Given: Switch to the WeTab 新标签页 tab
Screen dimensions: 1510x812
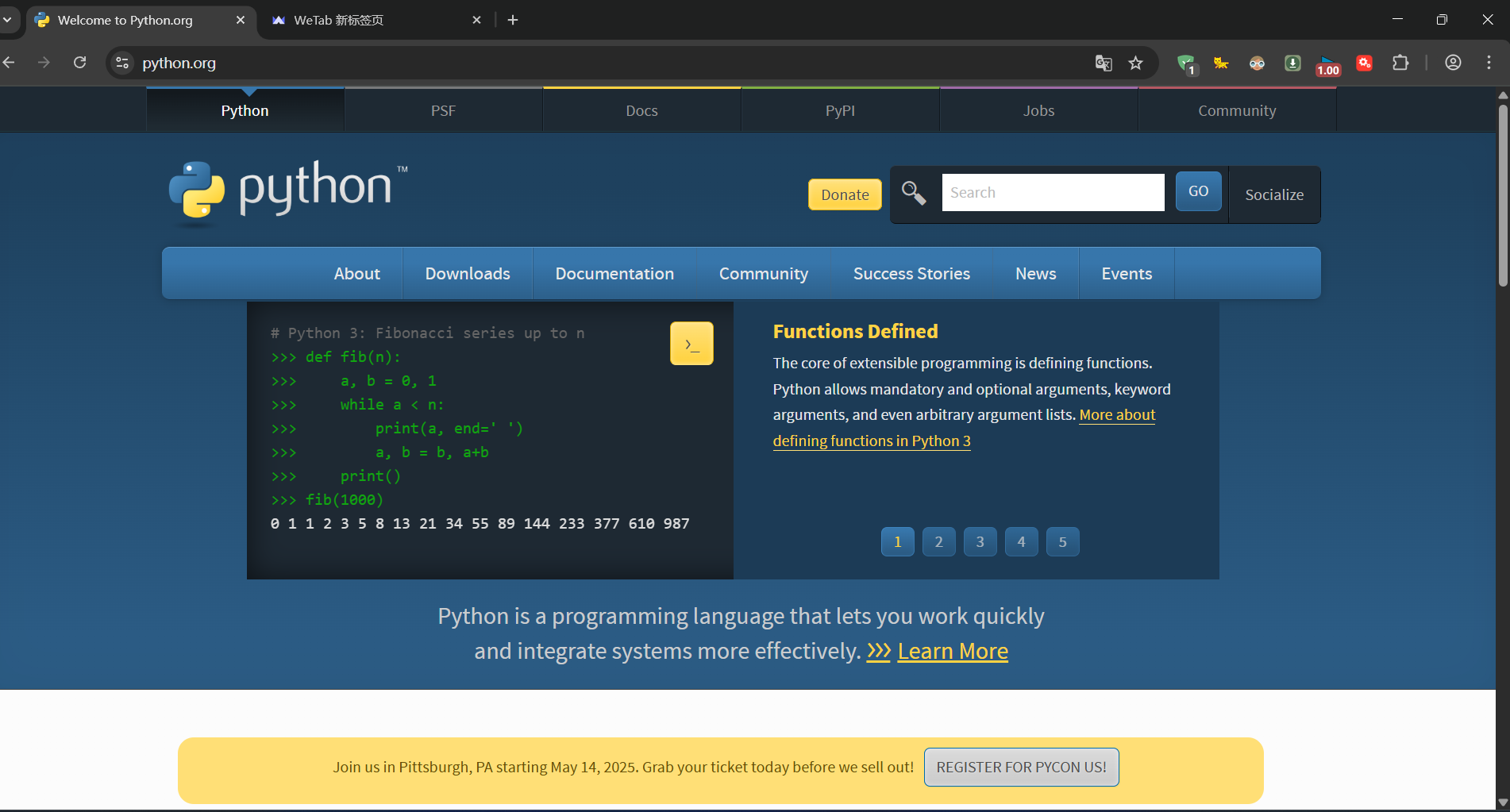Looking at the screenshot, I should click(x=376, y=20).
